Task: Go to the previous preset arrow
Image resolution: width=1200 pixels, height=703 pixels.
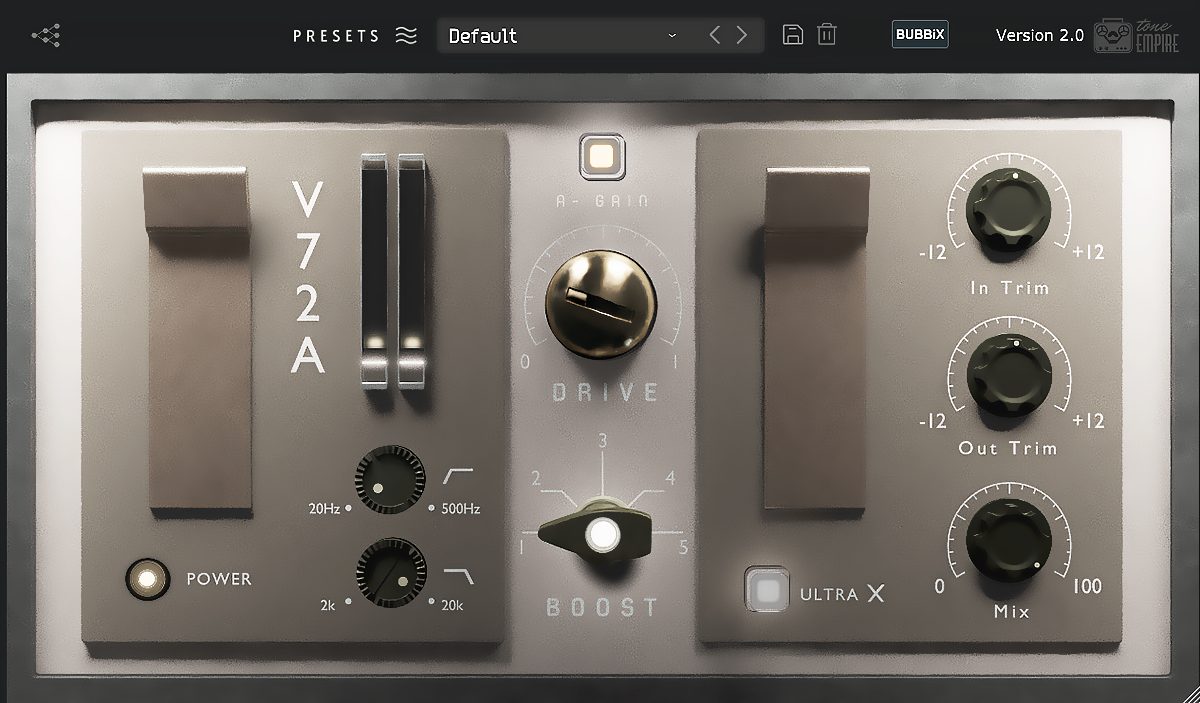Action: tap(714, 35)
